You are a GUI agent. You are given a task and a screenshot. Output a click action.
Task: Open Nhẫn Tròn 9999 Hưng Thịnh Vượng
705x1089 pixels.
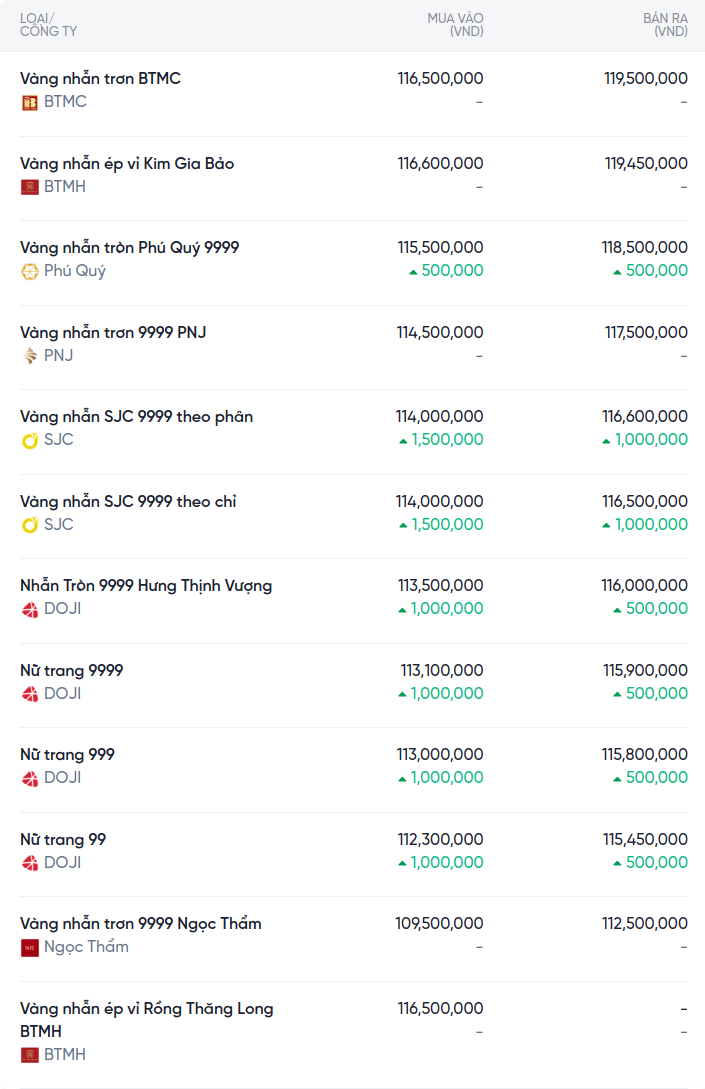(x=146, y=585)
